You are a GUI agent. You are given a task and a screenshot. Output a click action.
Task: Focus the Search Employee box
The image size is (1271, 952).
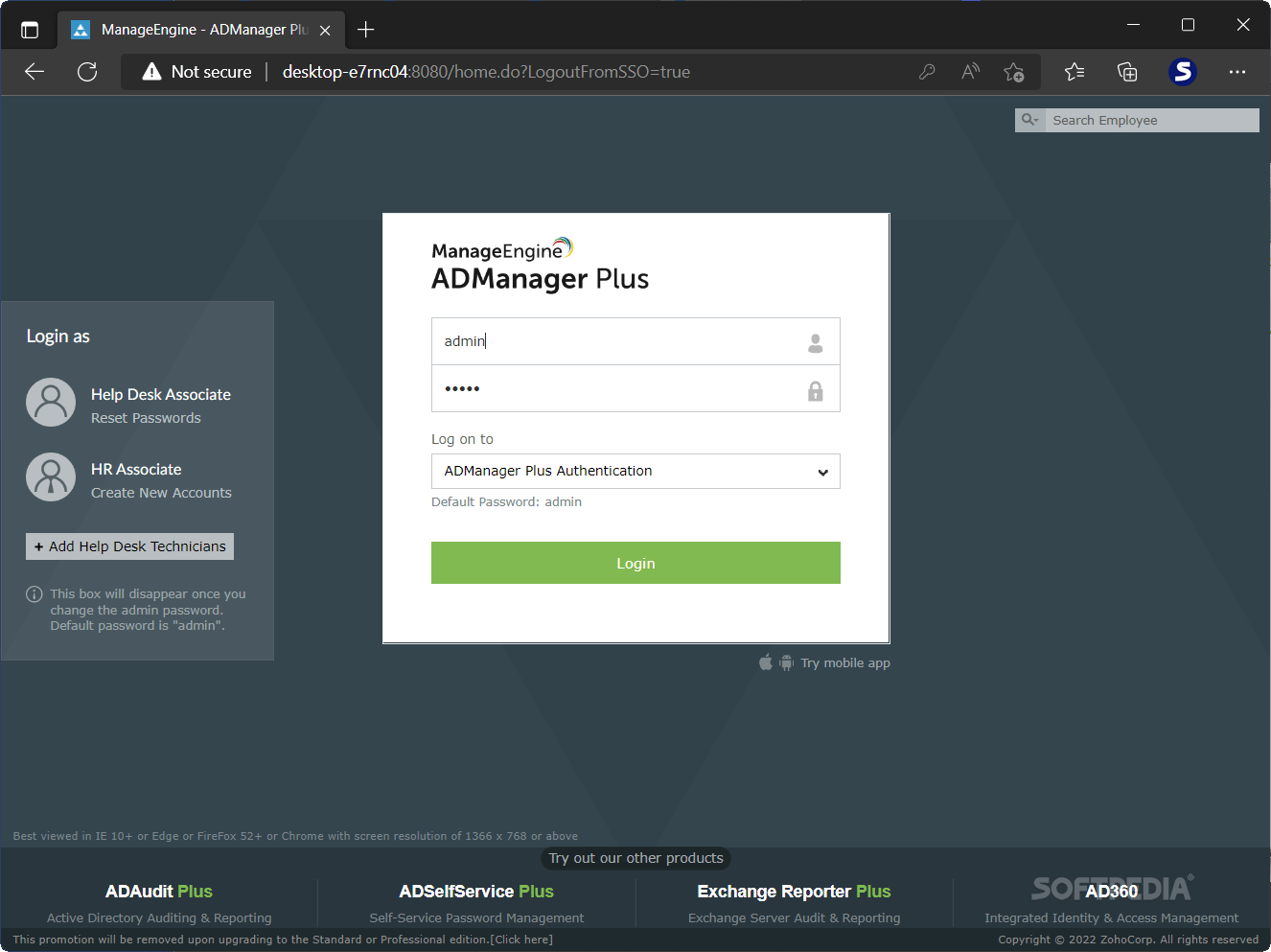pos(1150,120)
